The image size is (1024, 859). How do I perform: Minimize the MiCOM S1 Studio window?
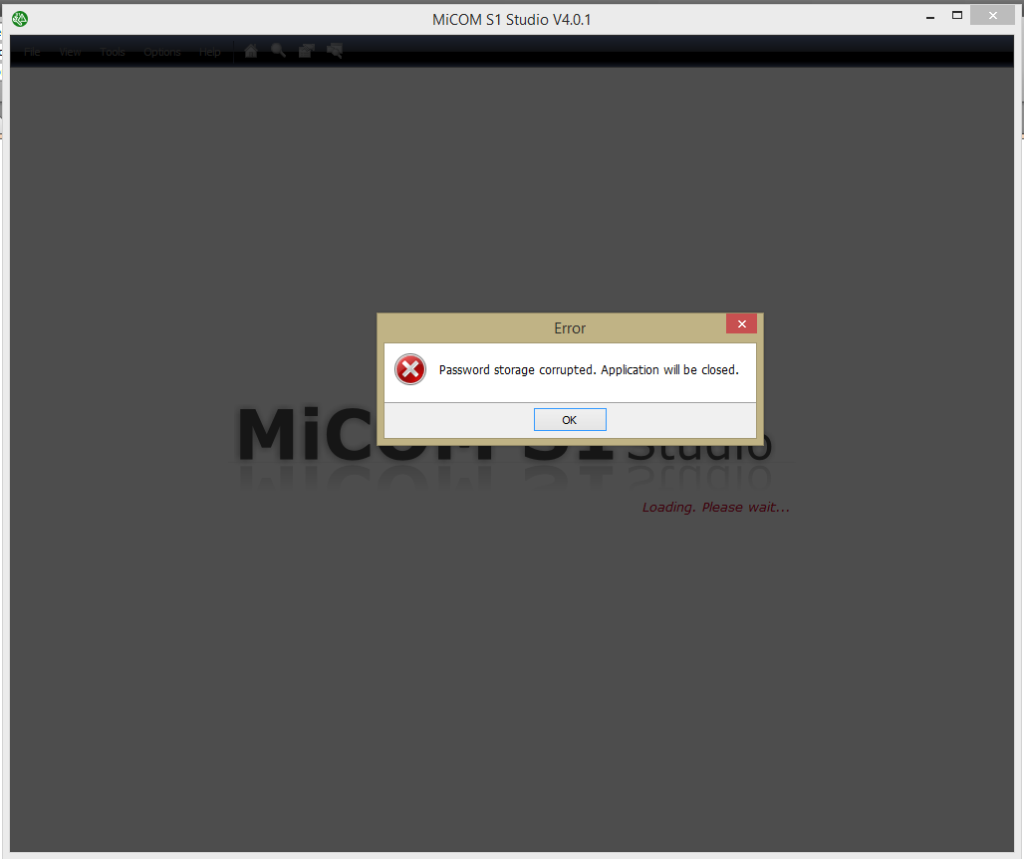coord(930,16)
